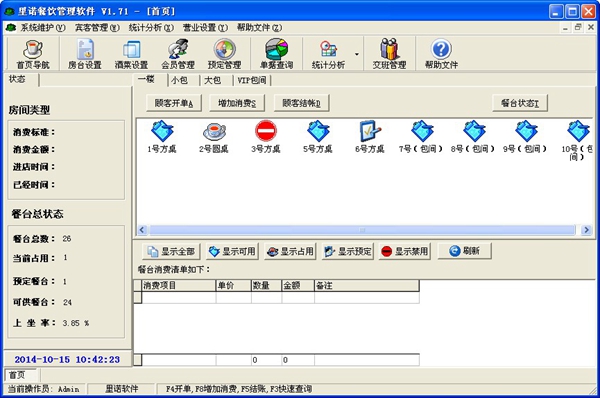Click 顾客结帐D button
Viewport: 600px width, 398px height.
pyautogui.click(x=302, y=103)
